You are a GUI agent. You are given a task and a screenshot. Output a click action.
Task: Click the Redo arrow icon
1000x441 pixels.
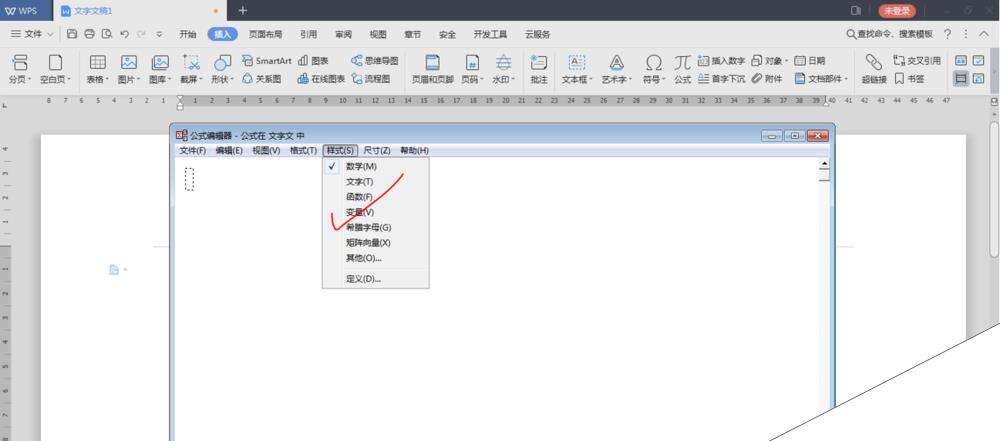tap(142, 34)
